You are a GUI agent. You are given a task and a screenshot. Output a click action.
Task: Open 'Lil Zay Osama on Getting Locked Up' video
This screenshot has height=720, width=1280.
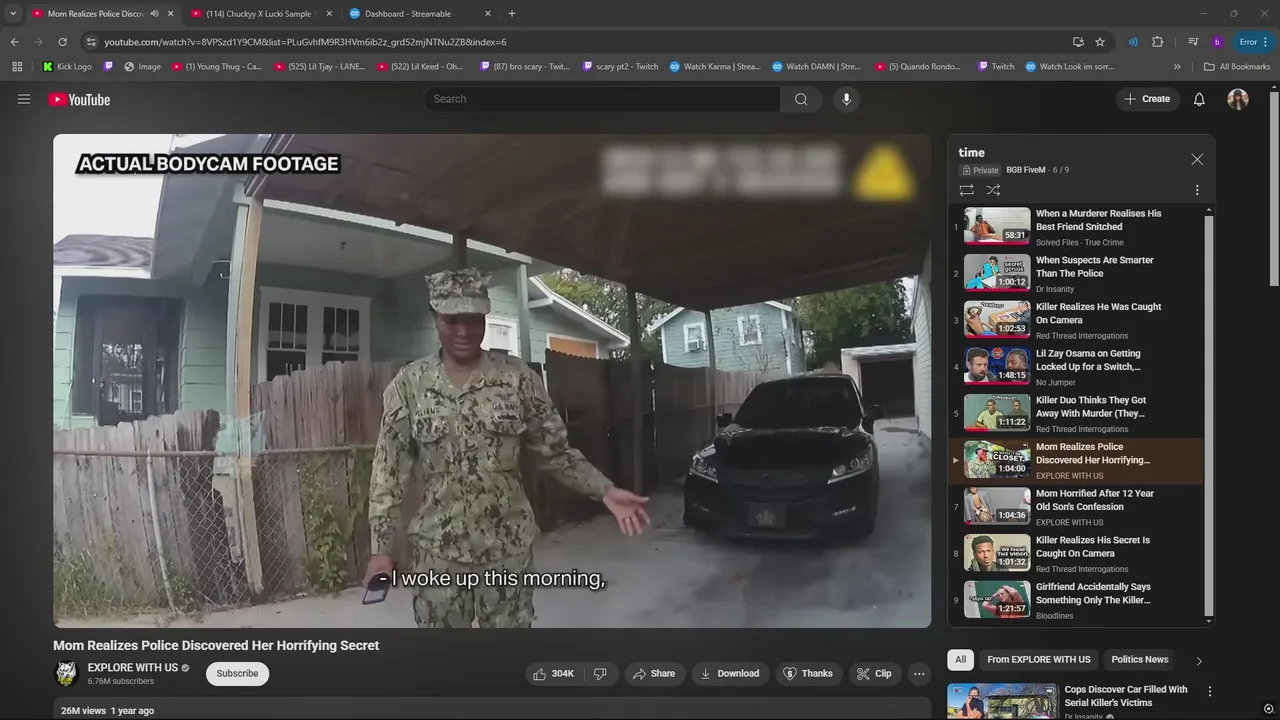click(x=1076, y=367)
